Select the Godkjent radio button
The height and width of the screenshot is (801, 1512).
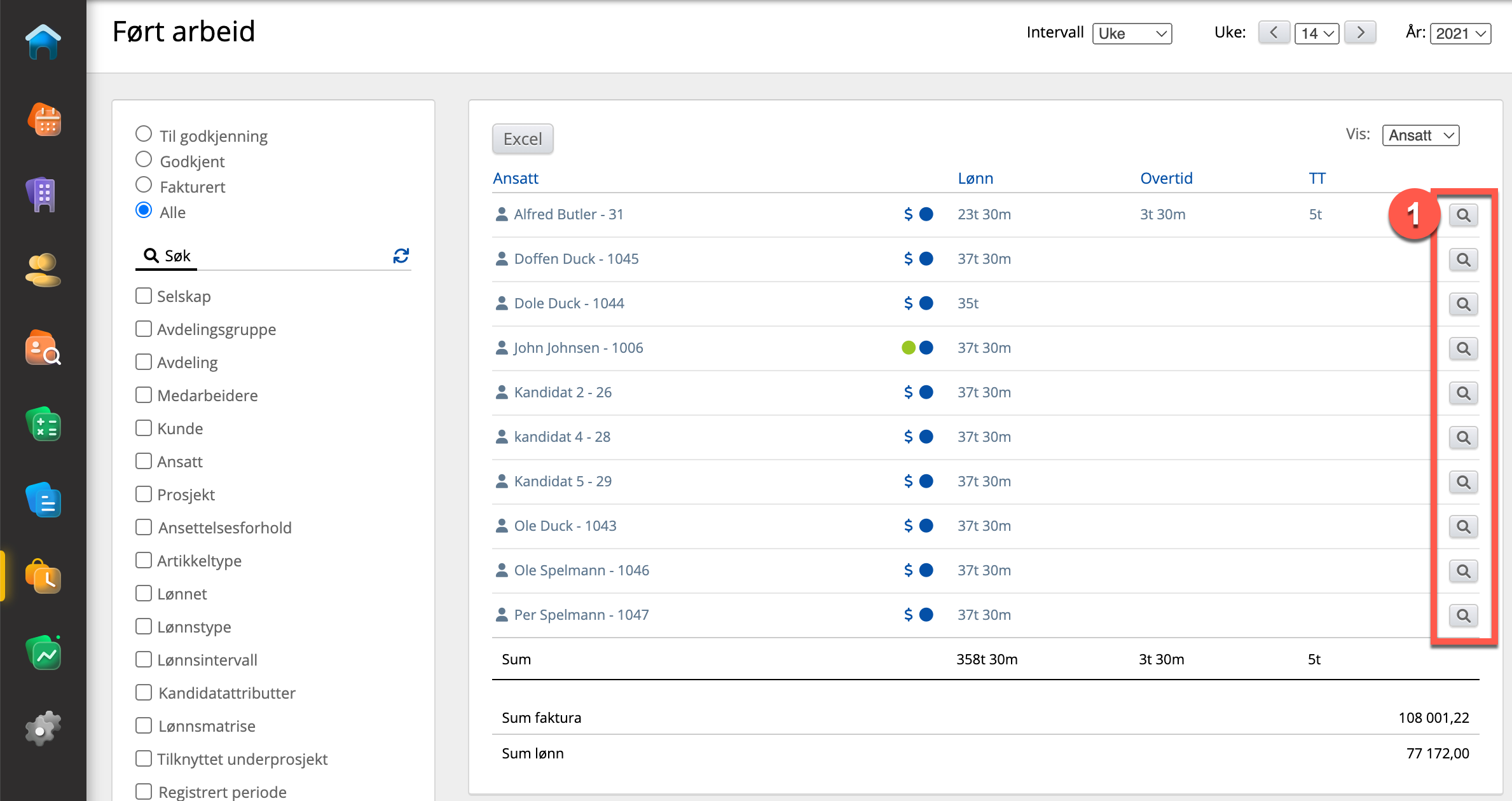144,160
